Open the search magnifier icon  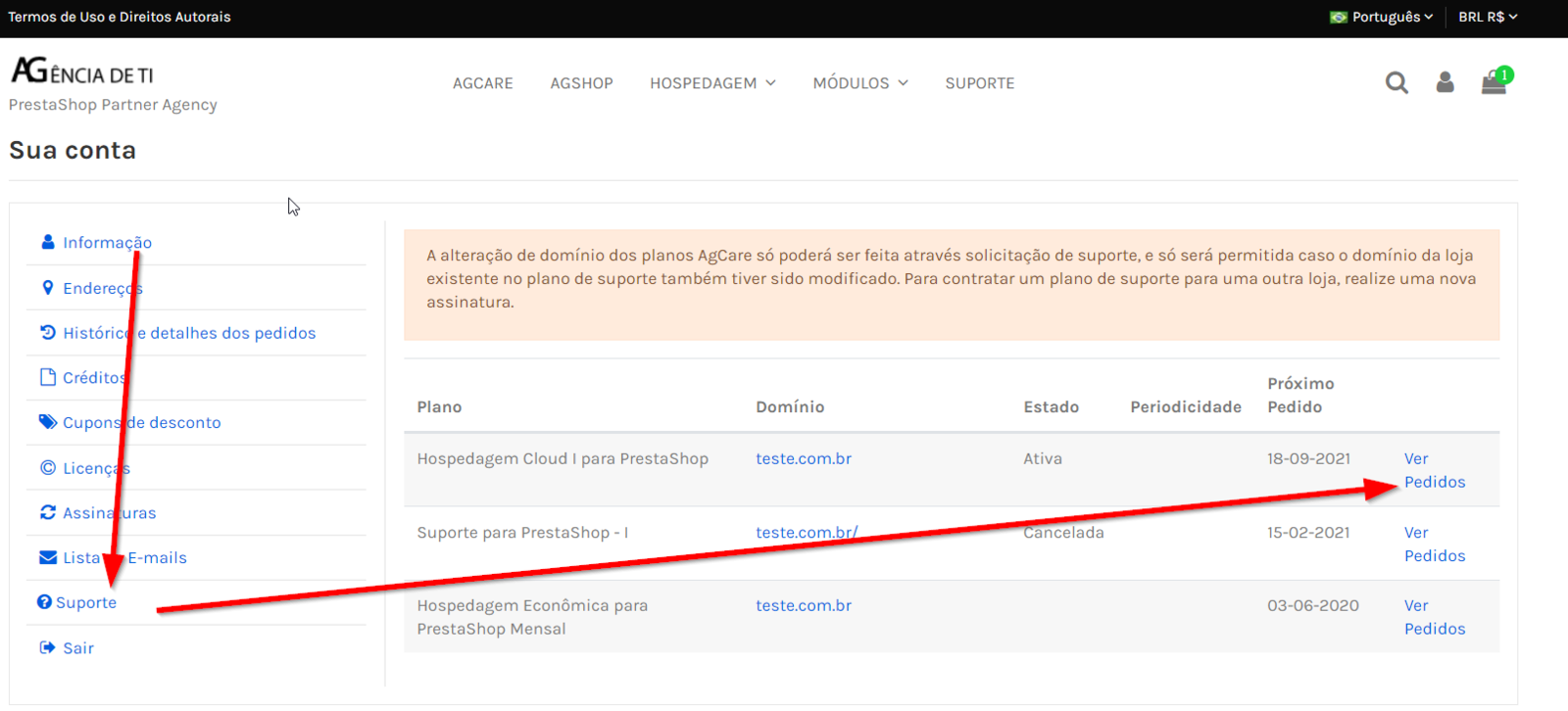click(x=1396, y=83)
